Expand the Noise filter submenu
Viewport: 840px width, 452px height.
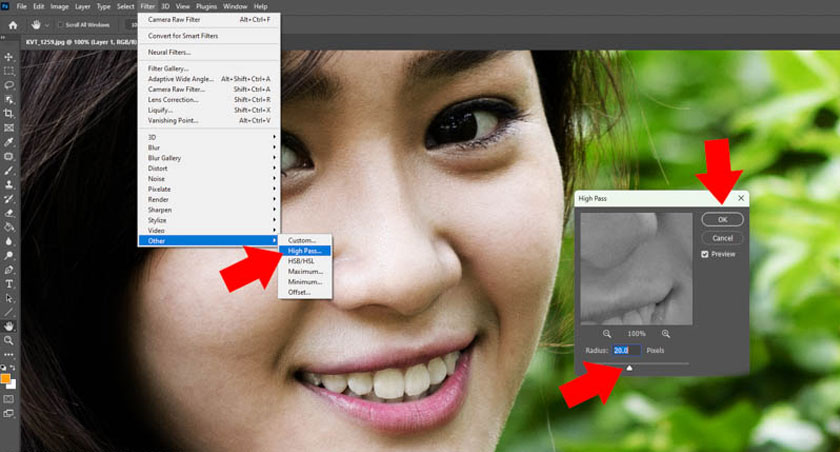[208, 179]
